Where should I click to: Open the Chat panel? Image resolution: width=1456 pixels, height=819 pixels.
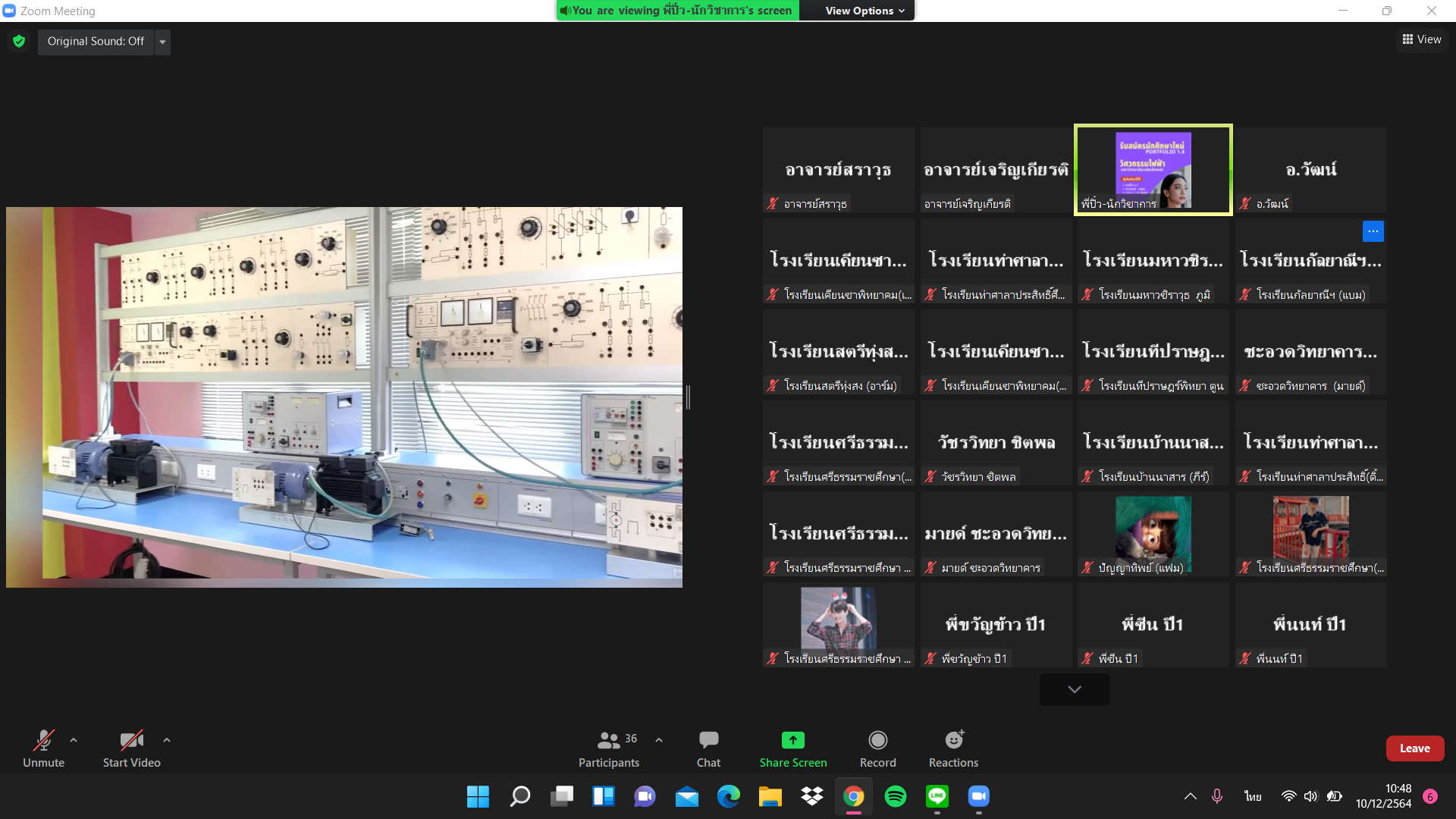point(708,748)
